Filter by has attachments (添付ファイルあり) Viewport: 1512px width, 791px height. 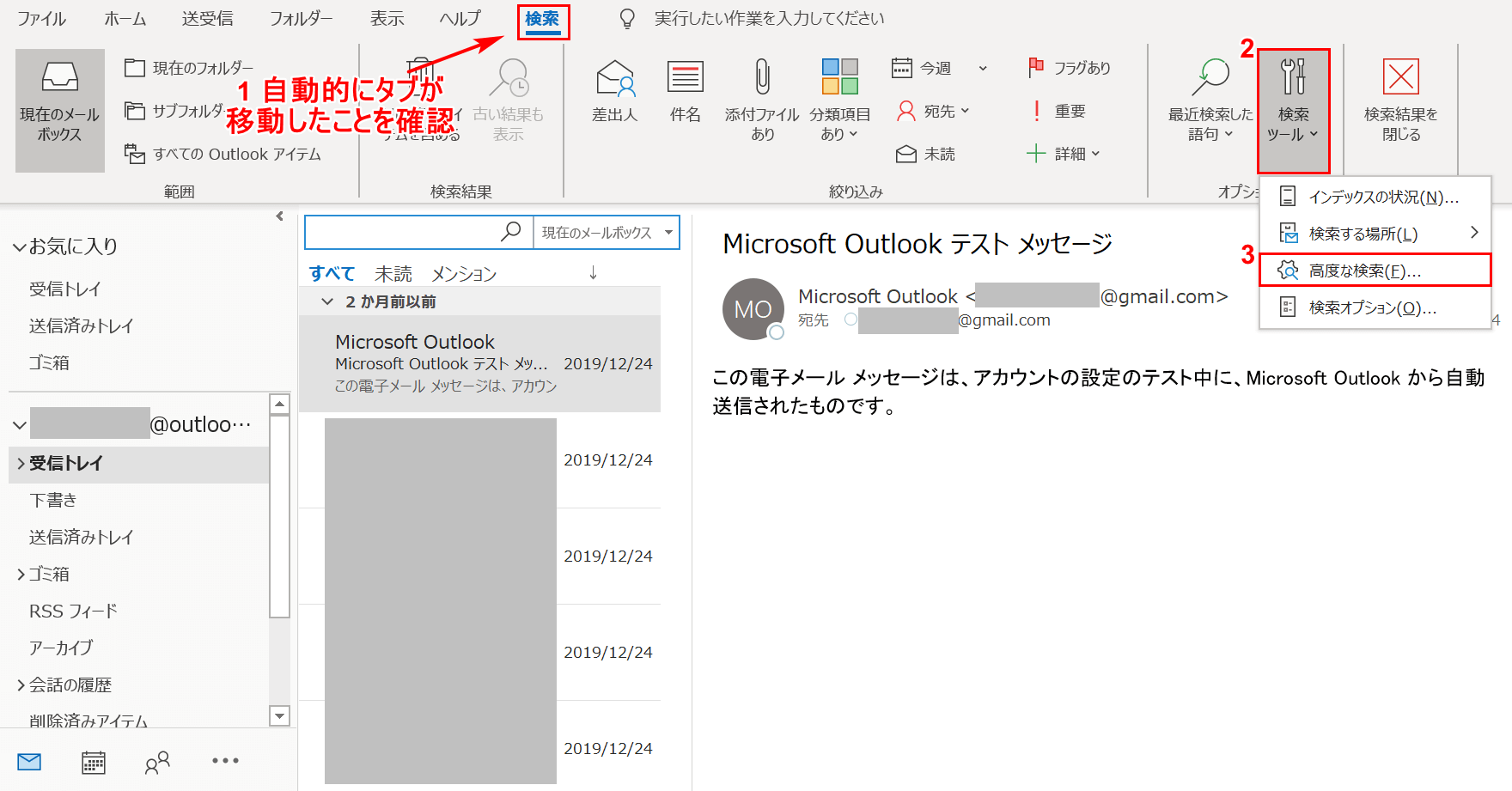(x=762, y=100)
